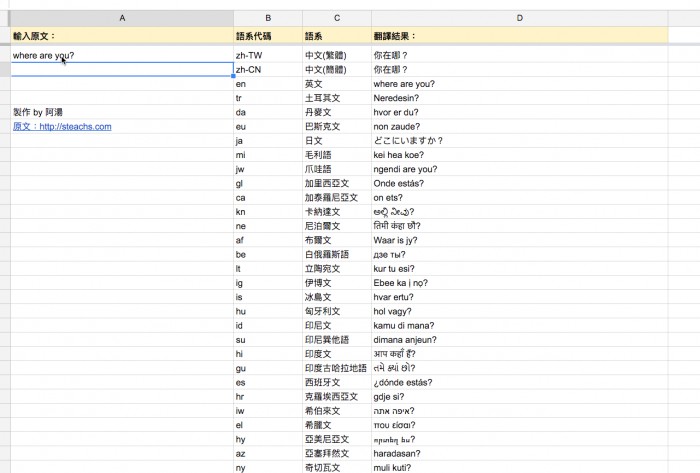The image size is (700, 473).
Task: Select column B header
Action: [268, 18]
